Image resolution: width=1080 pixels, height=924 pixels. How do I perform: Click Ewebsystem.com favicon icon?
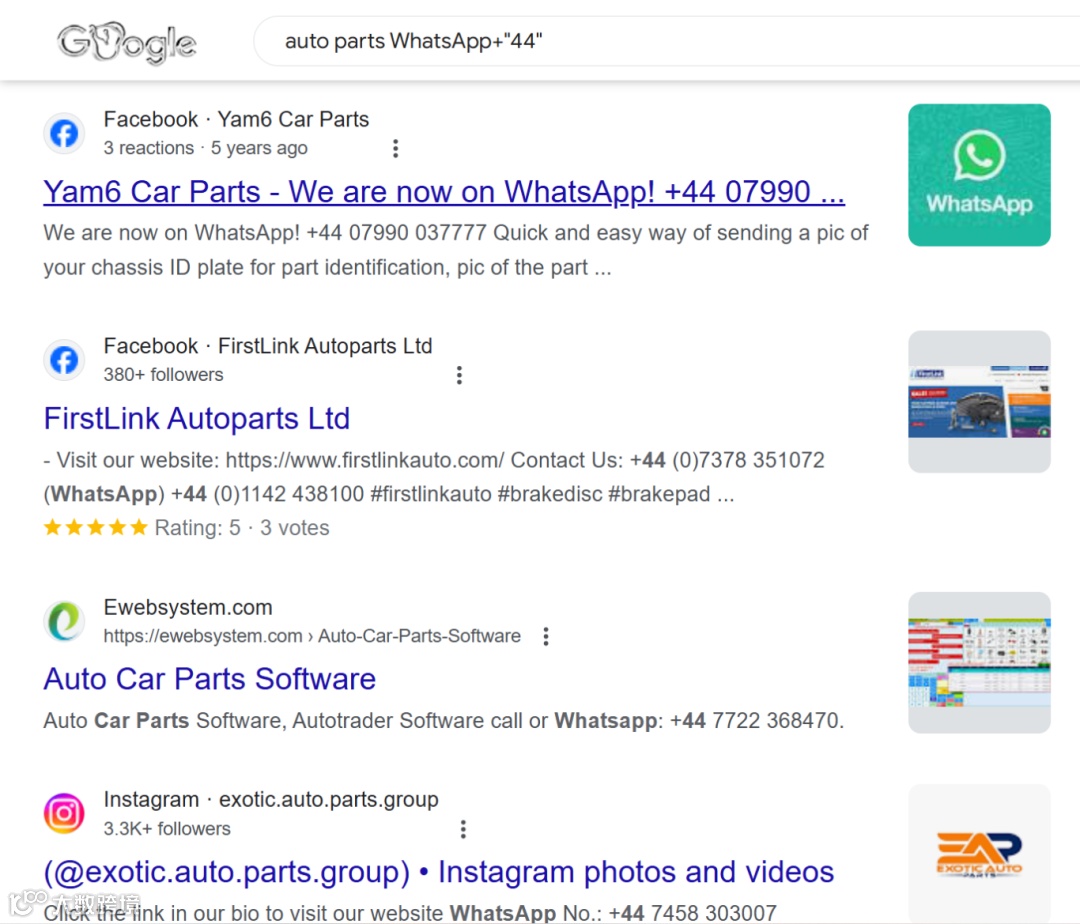click(x=64, y=621)
